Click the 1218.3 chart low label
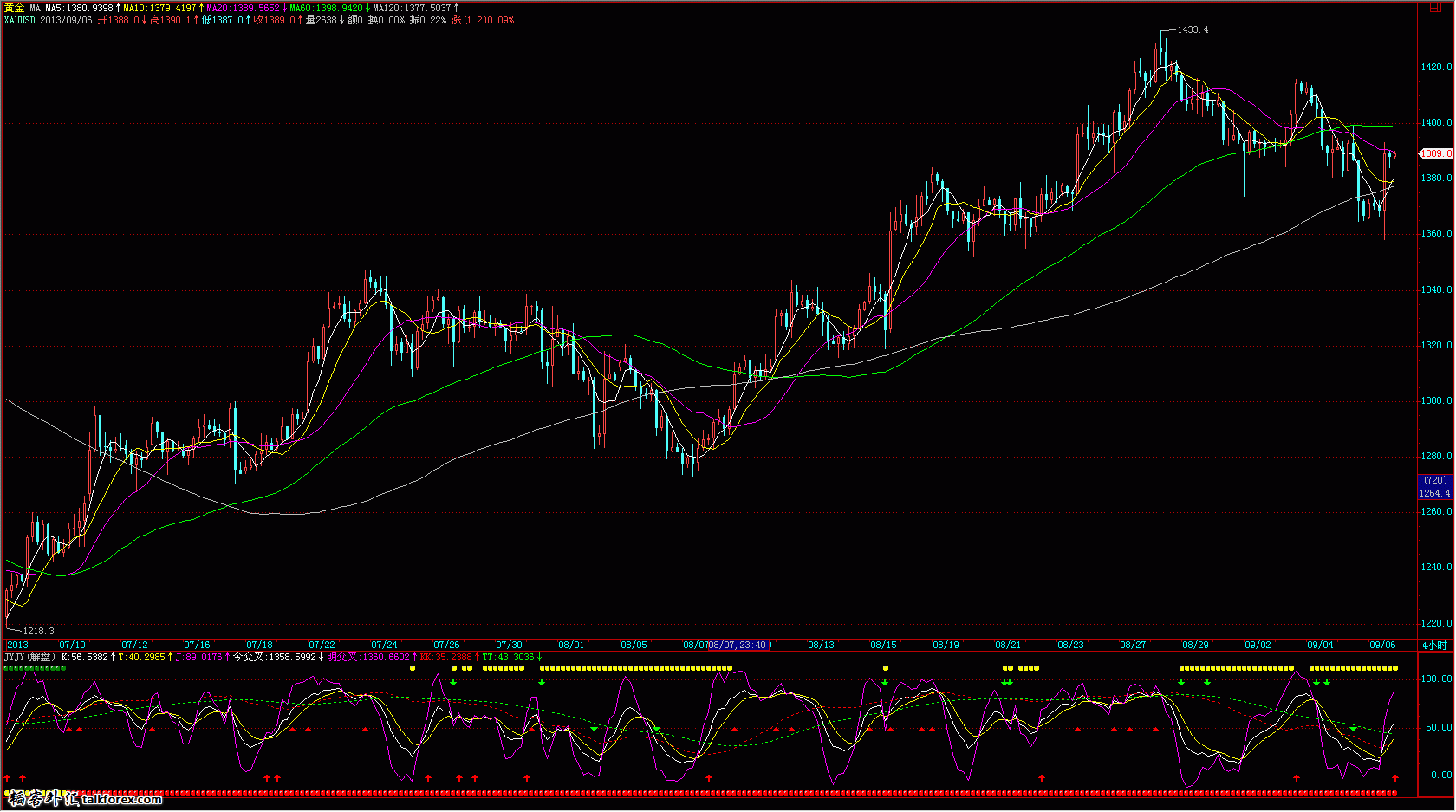1456x812 pixels. pyautogui.click(x=38, y=631)
